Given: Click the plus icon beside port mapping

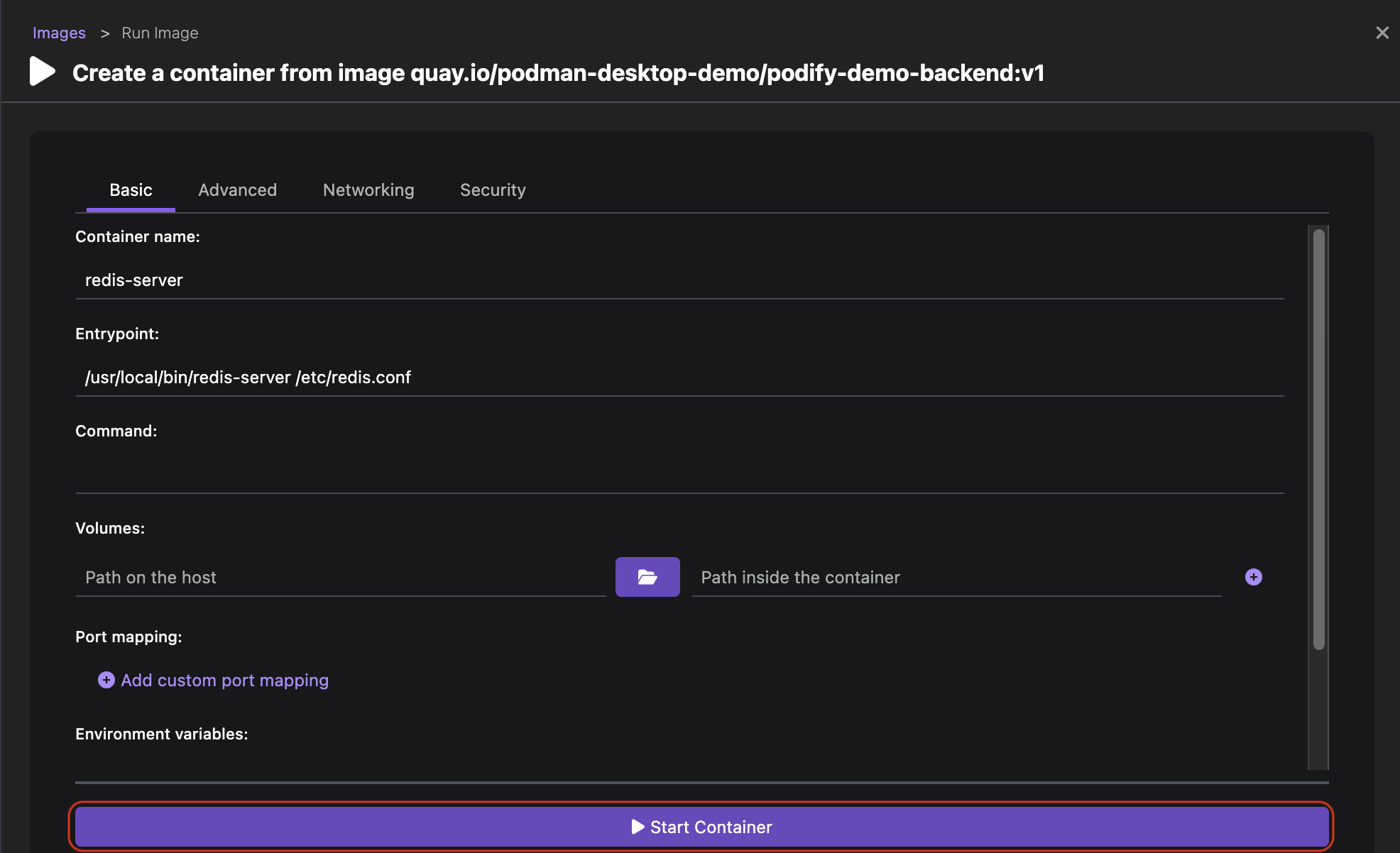Looking at the screenshot, I should click(106, 680).
